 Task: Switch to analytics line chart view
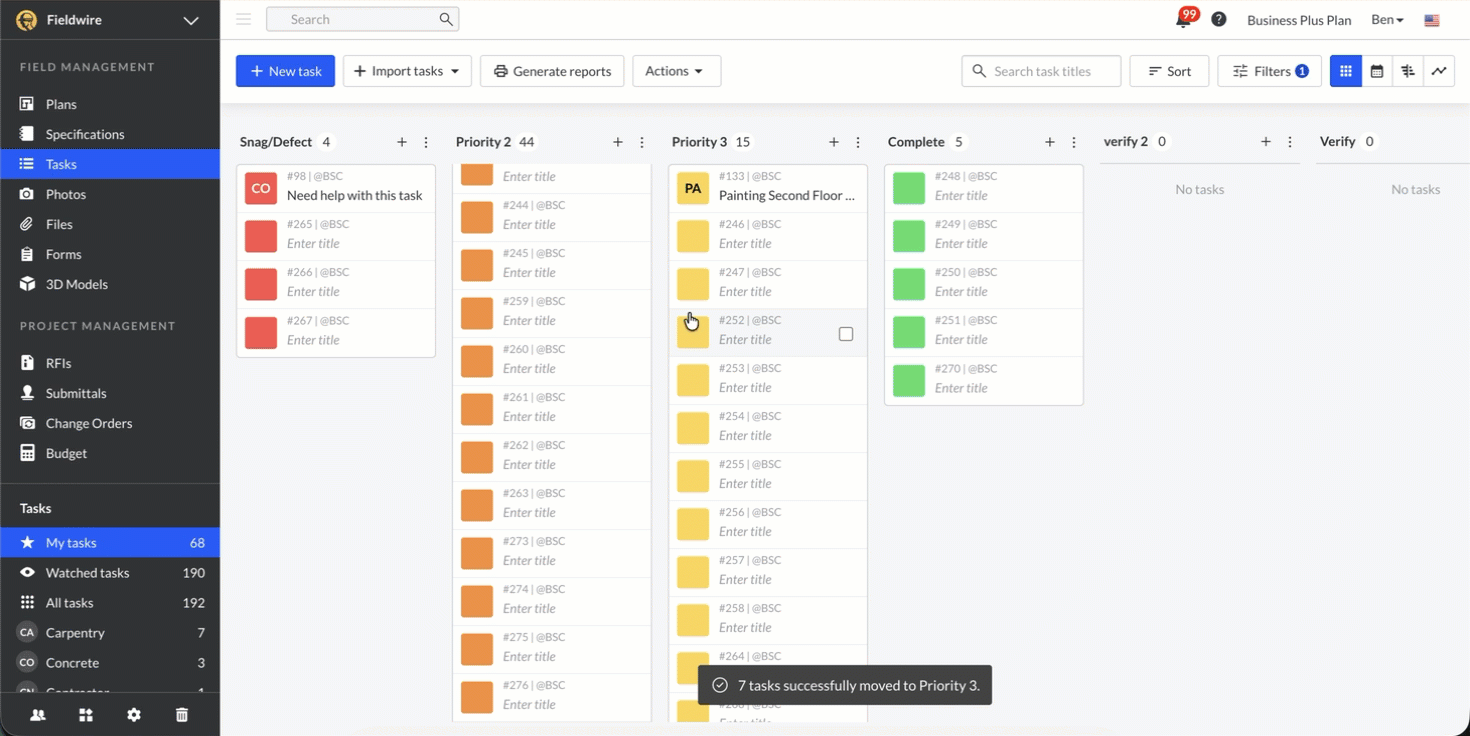pyautogui.click(x=1439, y=71)
